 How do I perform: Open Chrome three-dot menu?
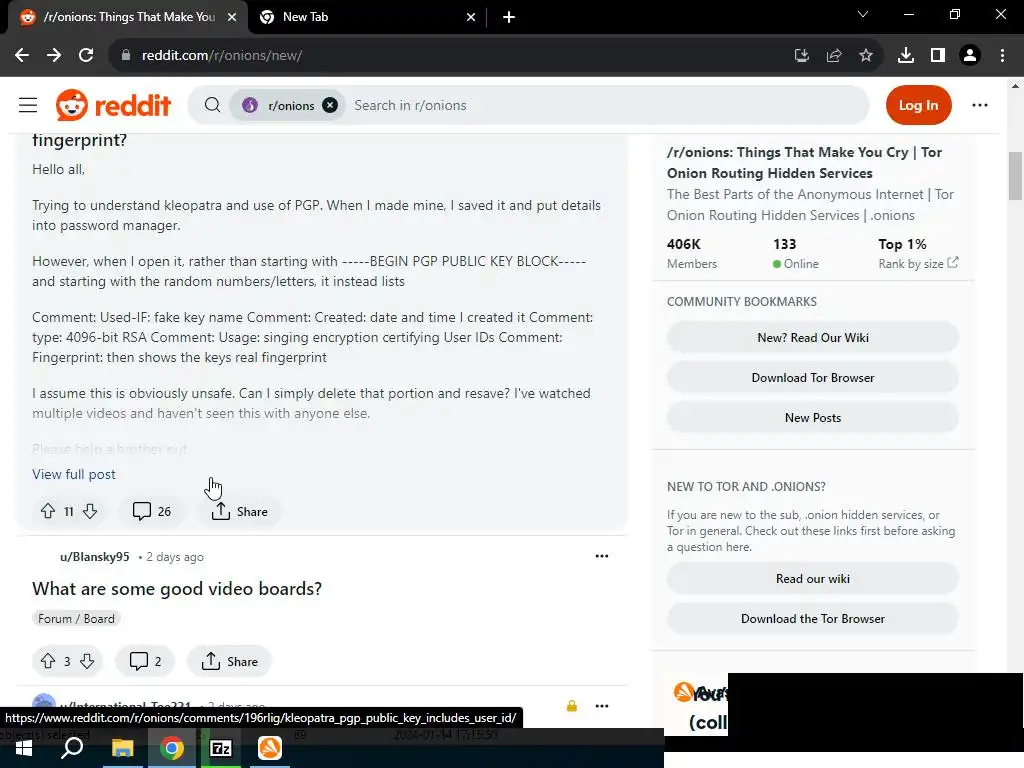tap(1002, 56)
